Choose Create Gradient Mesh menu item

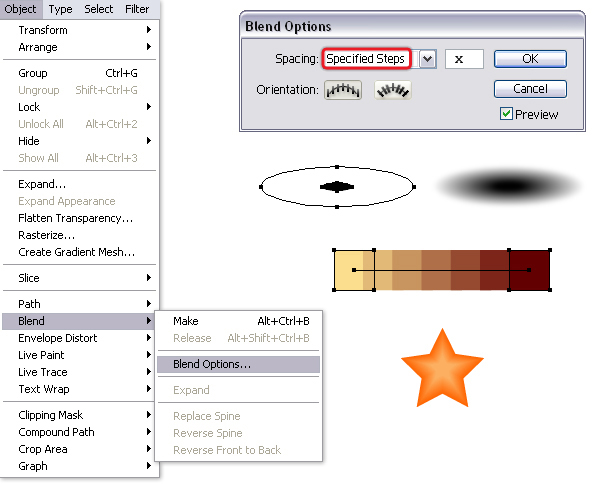click(76, 252)
